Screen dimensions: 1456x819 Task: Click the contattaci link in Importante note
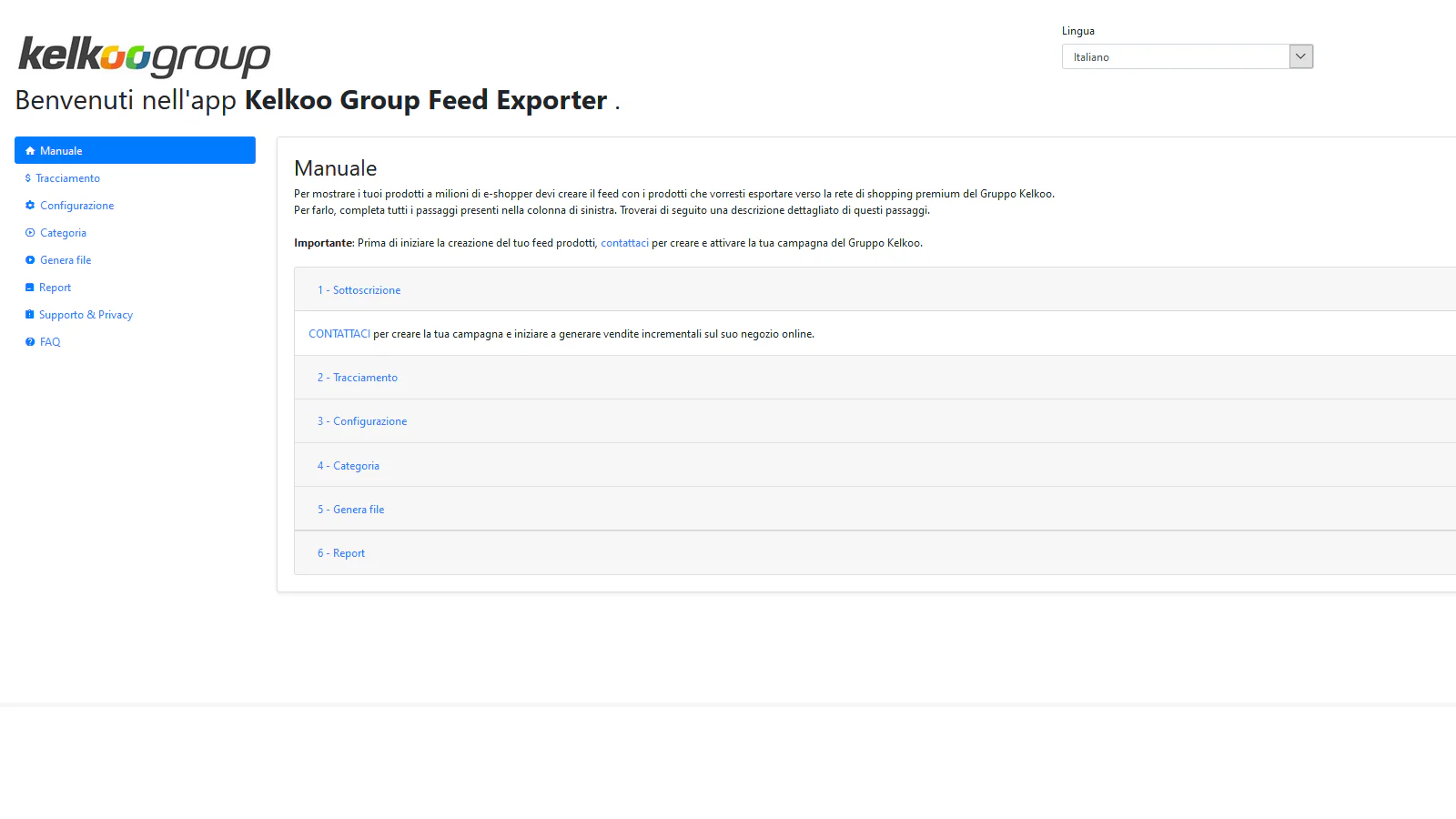pyautogui.click(x=624, y=243)
